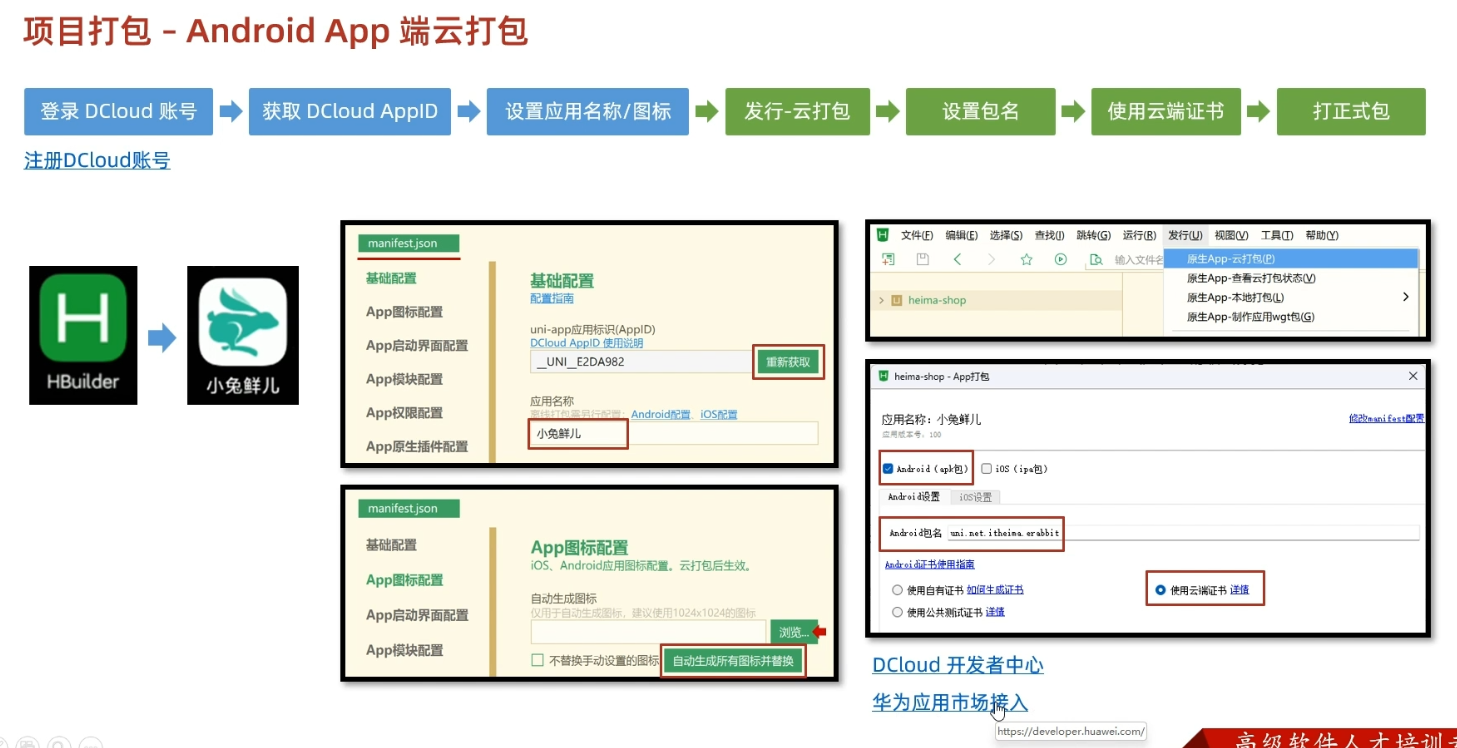Click the heima-shop project folder icon

(897, 300)
